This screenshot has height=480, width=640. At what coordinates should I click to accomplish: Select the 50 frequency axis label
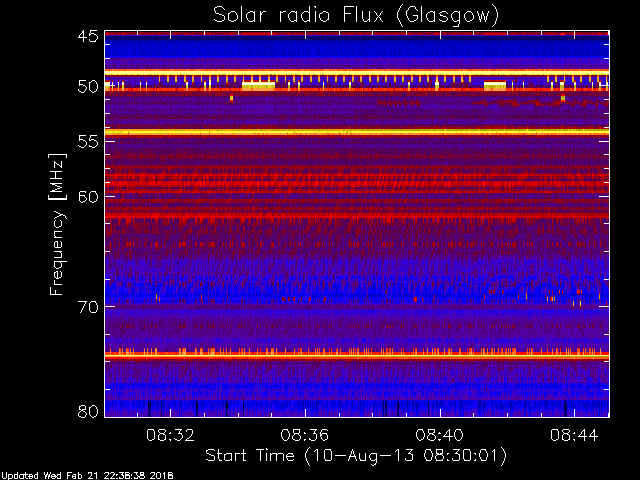(x=88, y=87)
